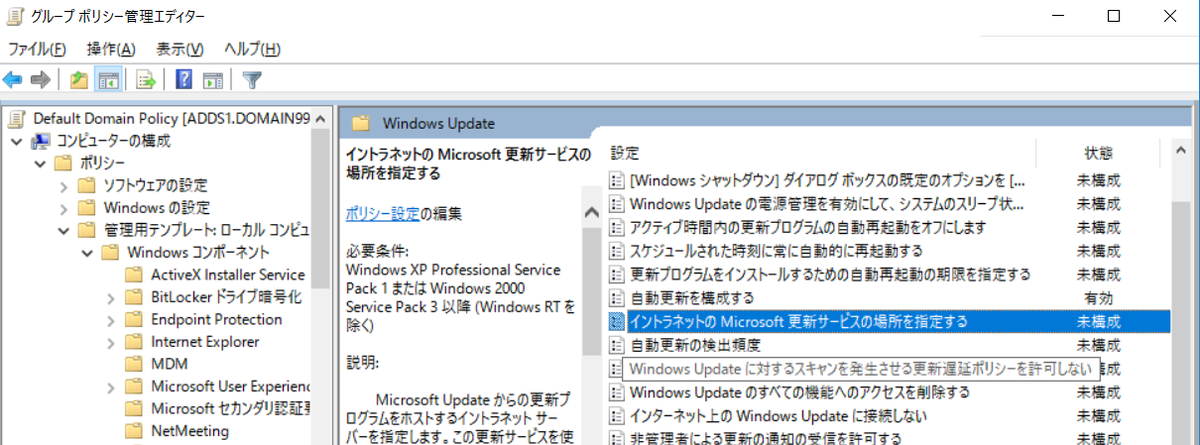The height and width of the screenshot is (445, 1200).
Task: Click the settings list scroll-up arrow
Action: (x=1179, y=152)
